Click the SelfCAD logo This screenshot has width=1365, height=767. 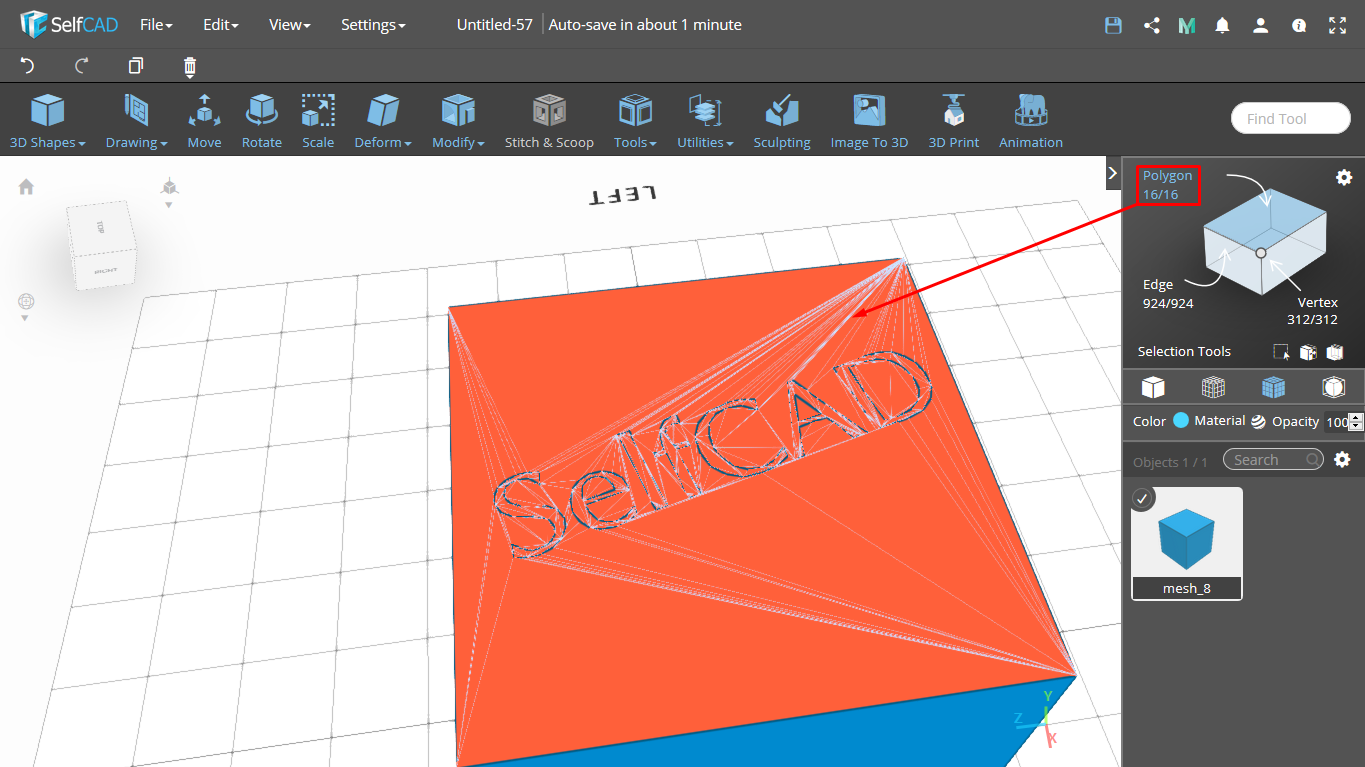68,24
